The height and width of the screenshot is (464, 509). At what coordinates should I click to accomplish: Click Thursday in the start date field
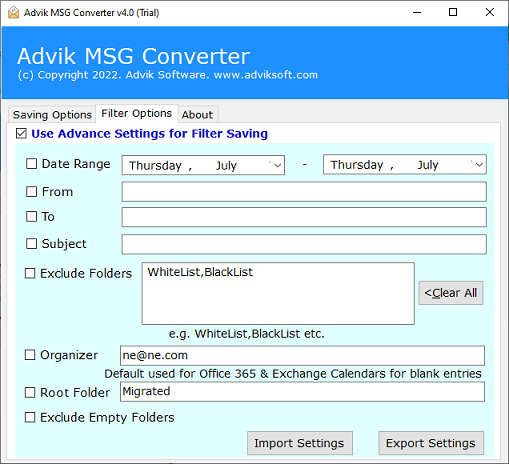(155, 166)
